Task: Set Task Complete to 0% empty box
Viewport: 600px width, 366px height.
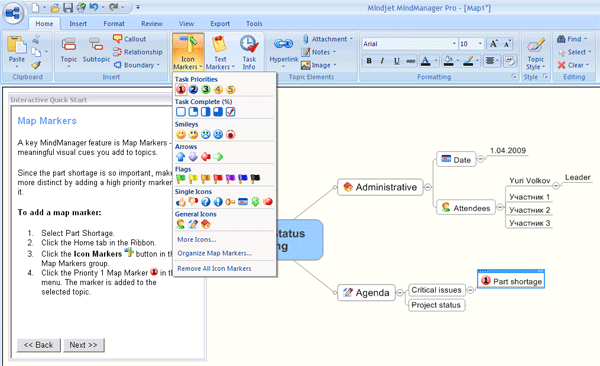Action: click(x=181, y=112)
